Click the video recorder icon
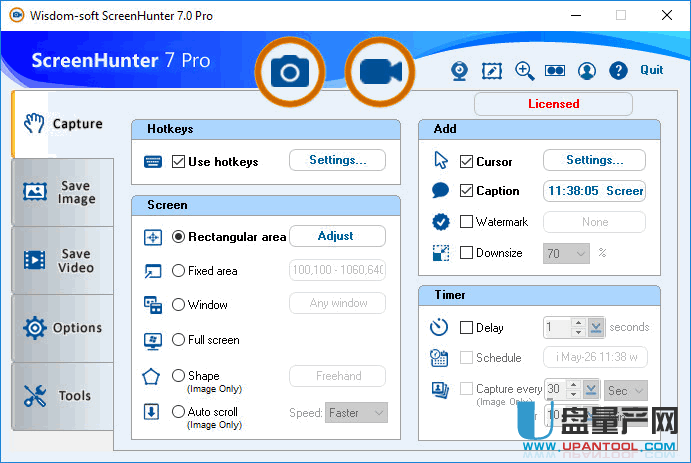691x463 pixels. point(380,71)
